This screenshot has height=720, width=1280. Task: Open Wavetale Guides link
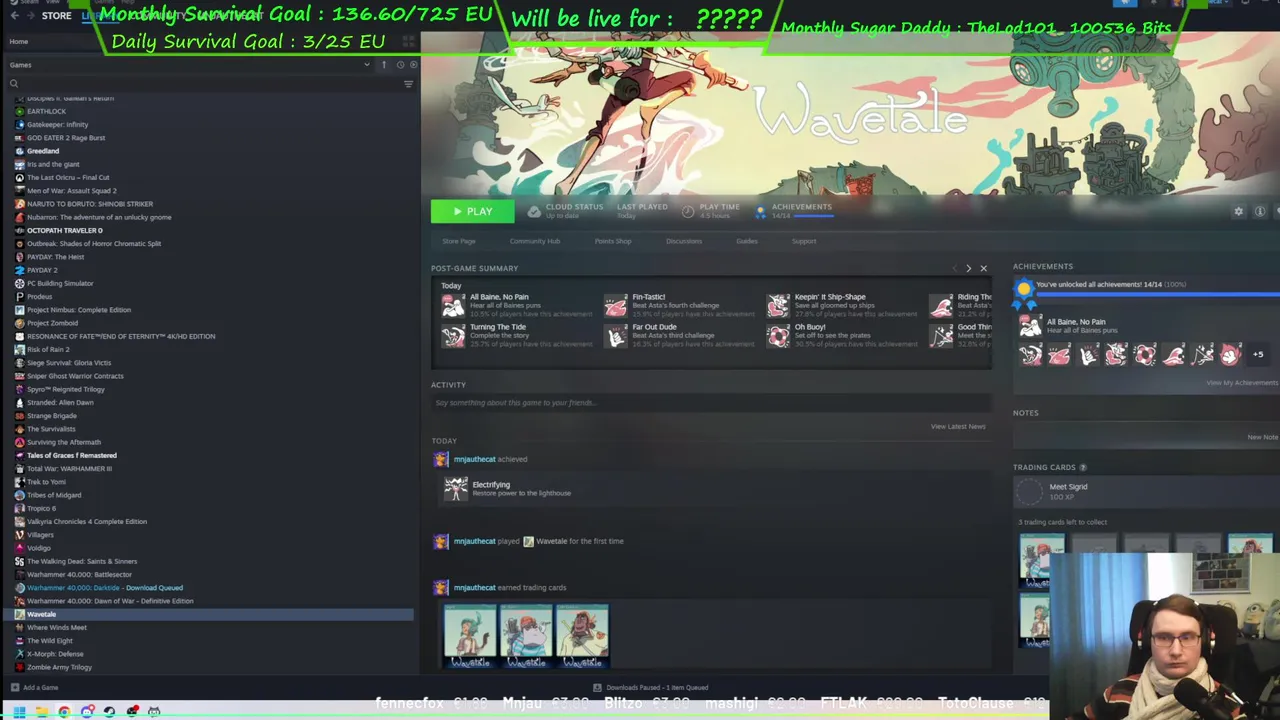coord(747,241)
